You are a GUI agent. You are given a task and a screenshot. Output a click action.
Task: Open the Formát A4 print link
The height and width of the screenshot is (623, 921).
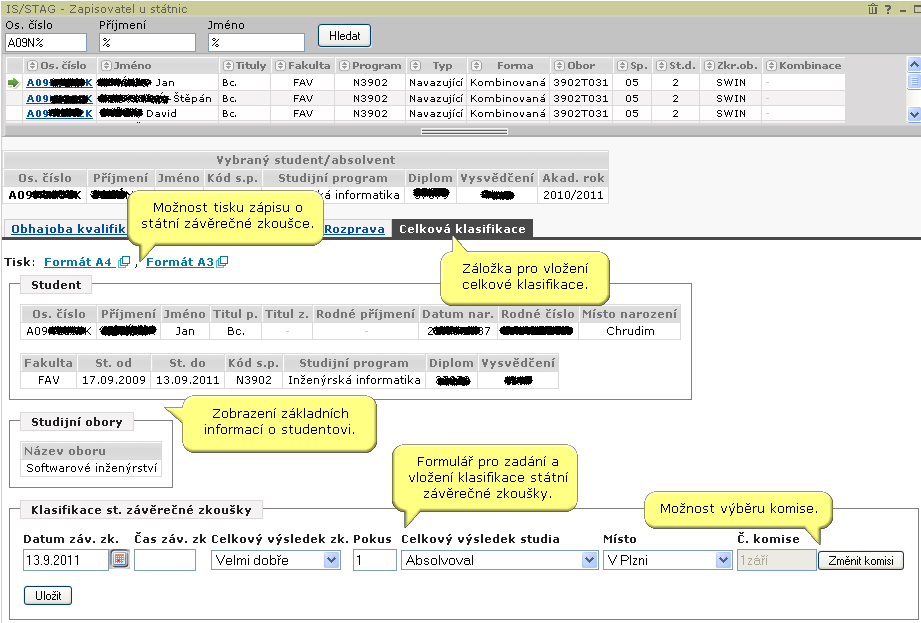78,262
